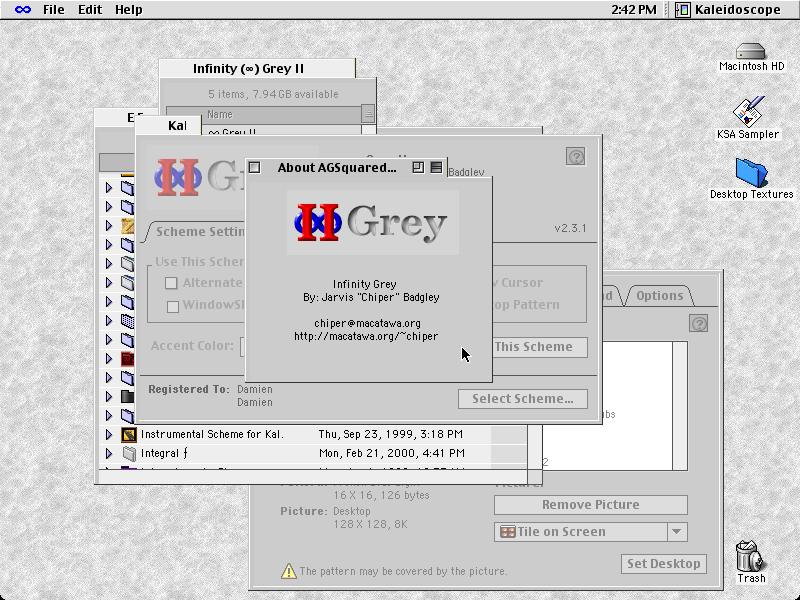
Task: Select the dotted grid folder icon in list
Action: coord(128,320)
